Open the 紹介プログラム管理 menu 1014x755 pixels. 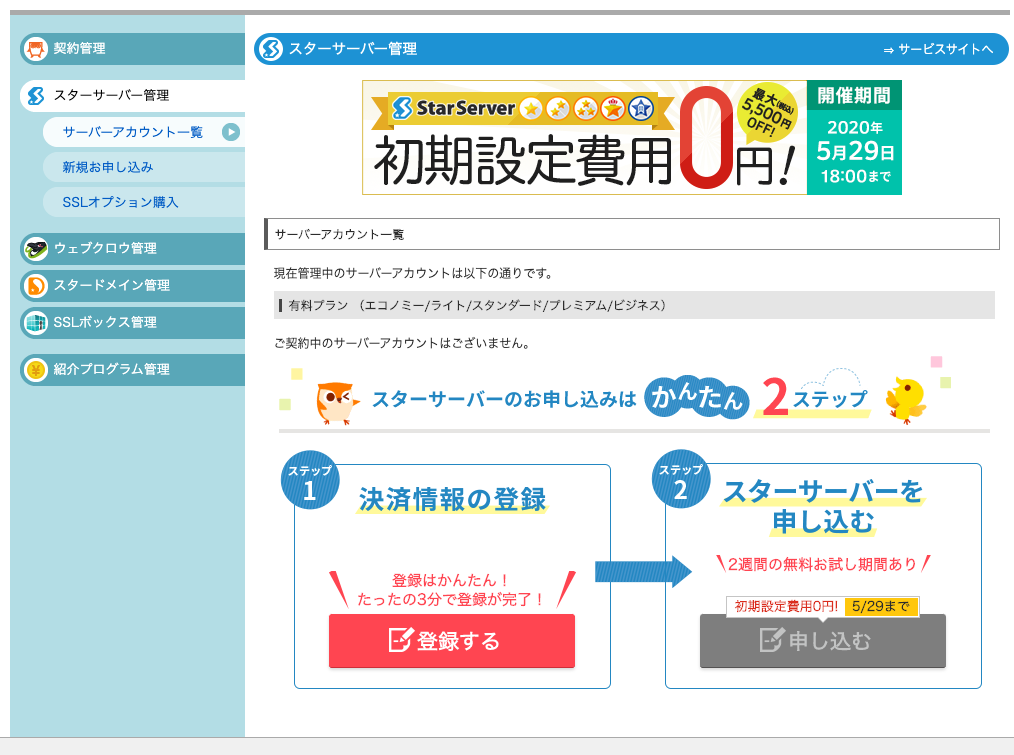133,369
